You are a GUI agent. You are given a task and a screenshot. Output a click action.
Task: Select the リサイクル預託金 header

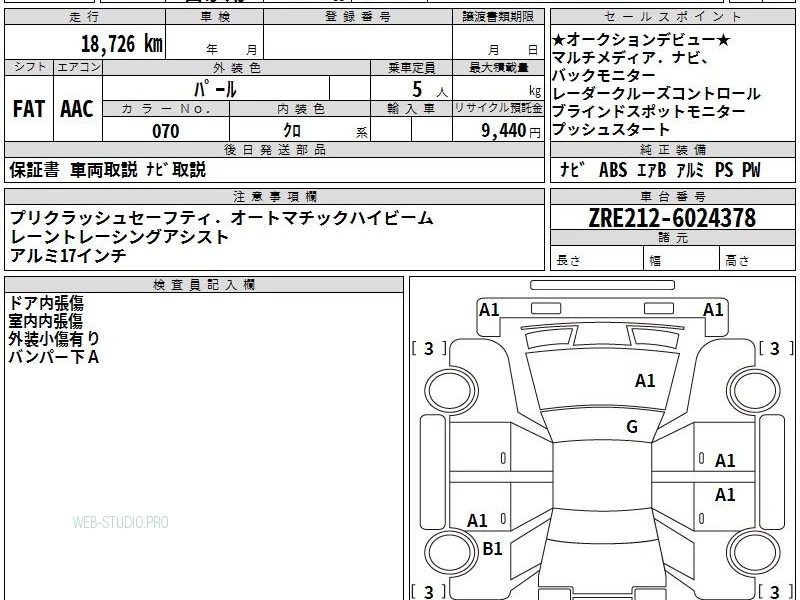[498, 109]
